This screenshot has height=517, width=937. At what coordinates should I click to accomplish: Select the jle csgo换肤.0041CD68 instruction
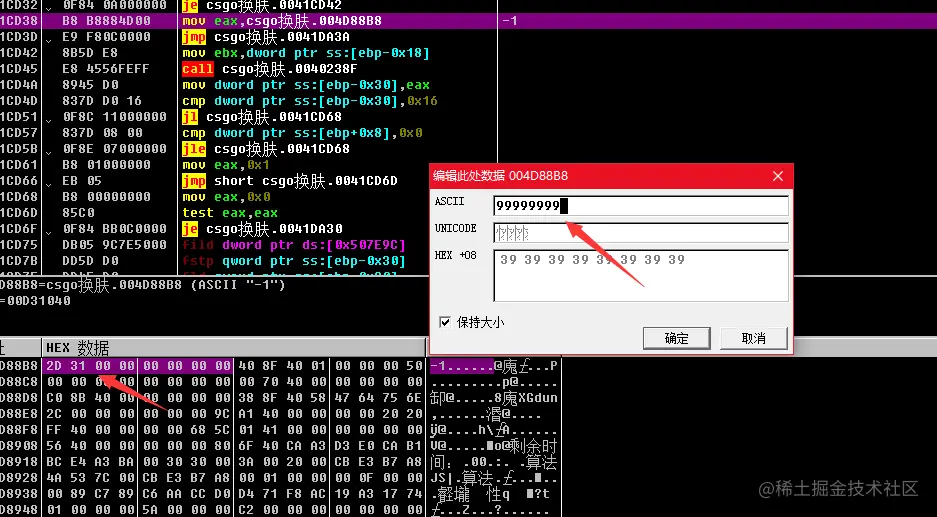[x=266, y=148]
